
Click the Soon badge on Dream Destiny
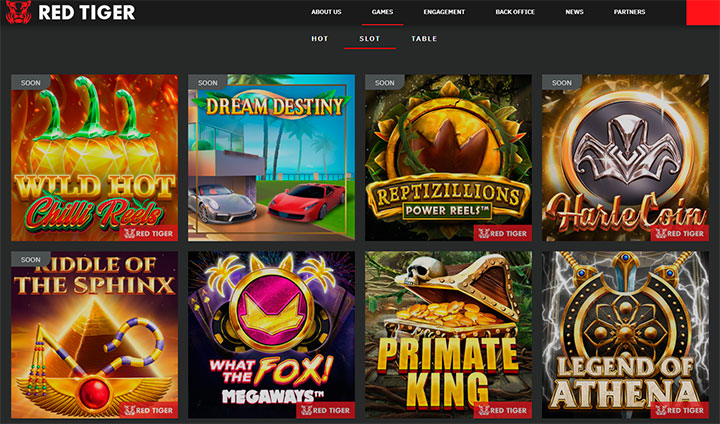pyautogui.click(x=207, y=83)
